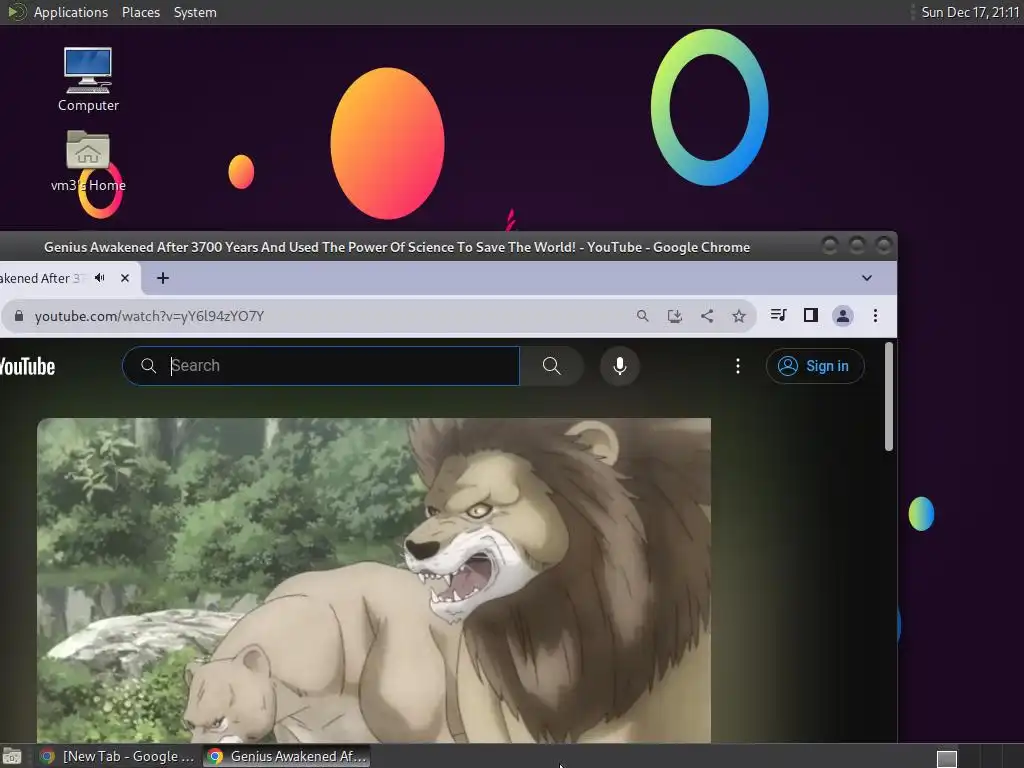This screenshot has width=1024, height=768.
Task: Open Places menu
Action: [140, 12]
